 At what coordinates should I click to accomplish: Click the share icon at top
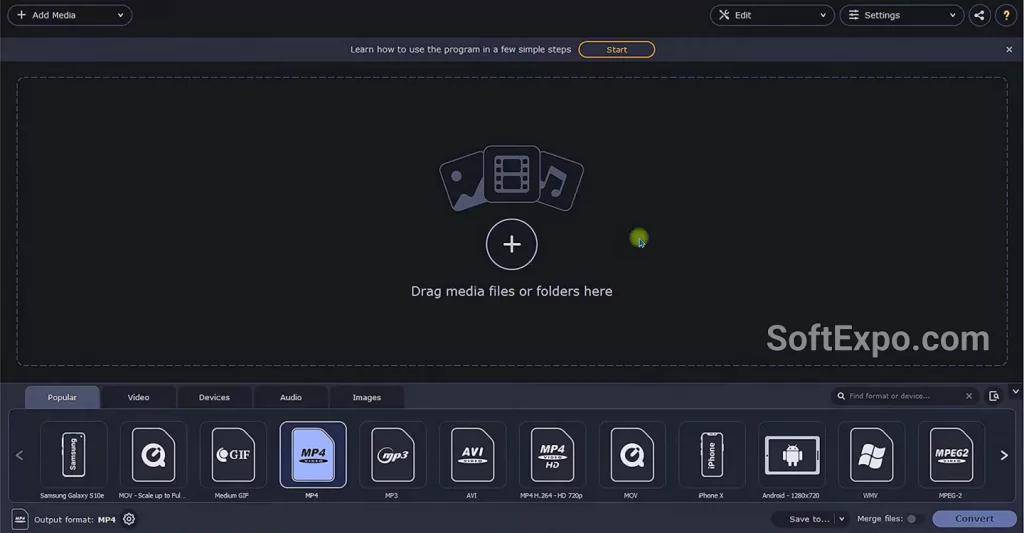coord(979,15)
